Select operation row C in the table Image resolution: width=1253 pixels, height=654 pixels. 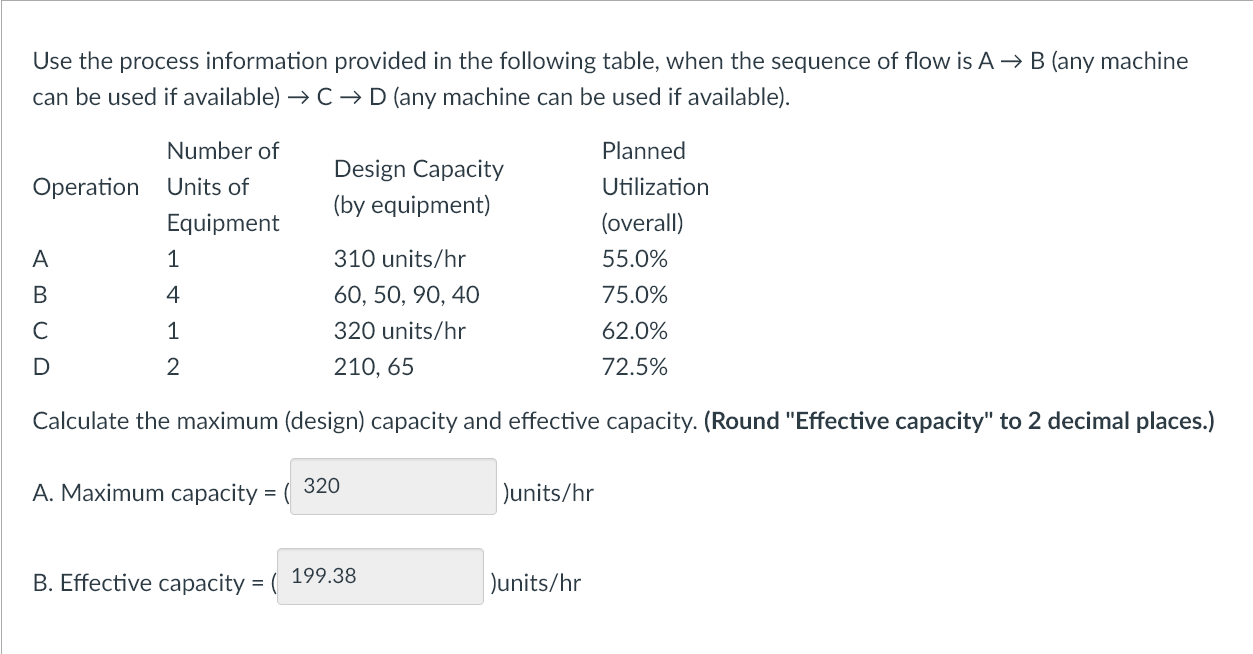(40, 331)
